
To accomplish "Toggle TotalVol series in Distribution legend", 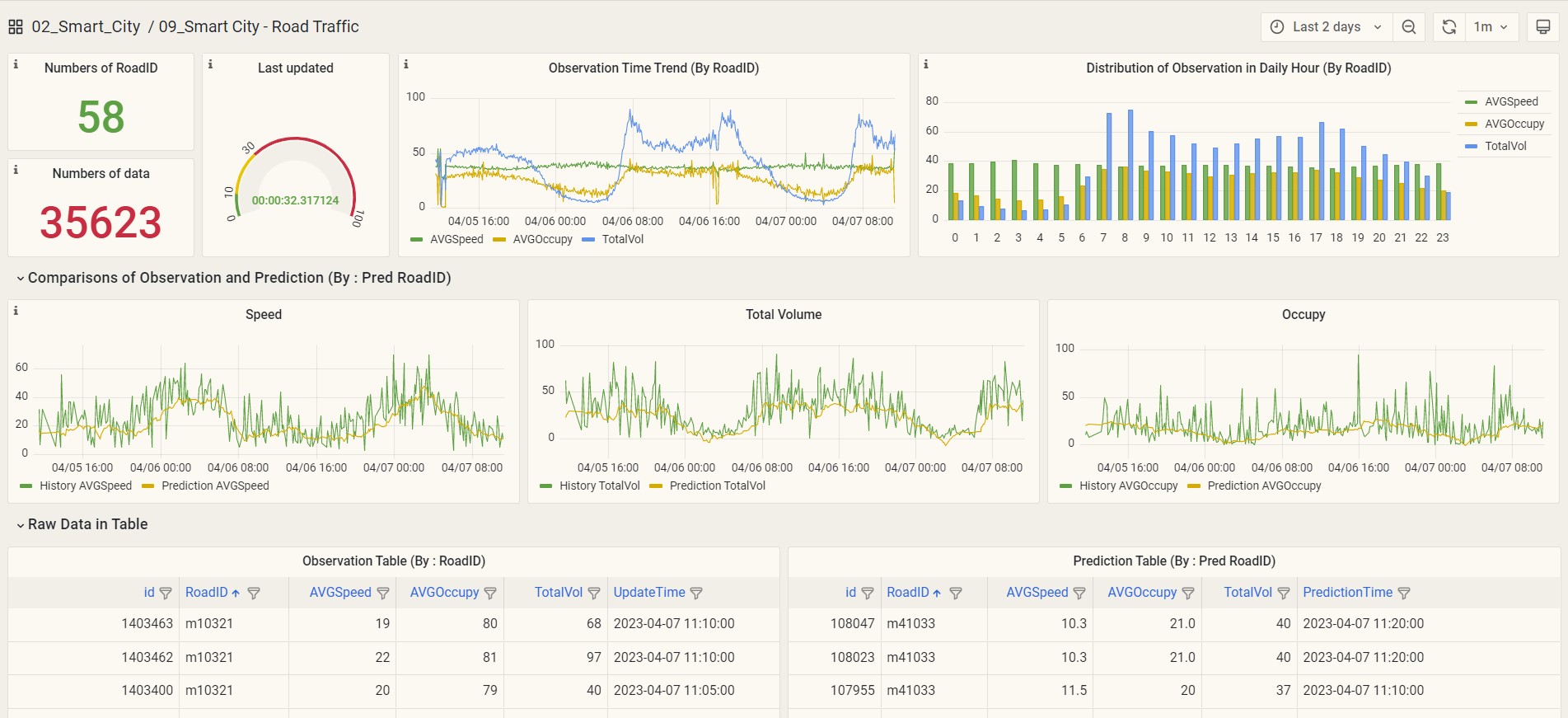I will pyautogui.click(x=1505, y=146).
